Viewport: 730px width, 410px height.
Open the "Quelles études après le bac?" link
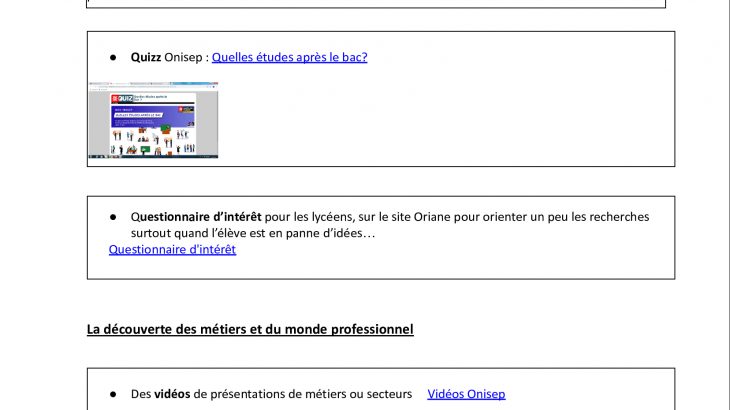[x=289, y=57]
